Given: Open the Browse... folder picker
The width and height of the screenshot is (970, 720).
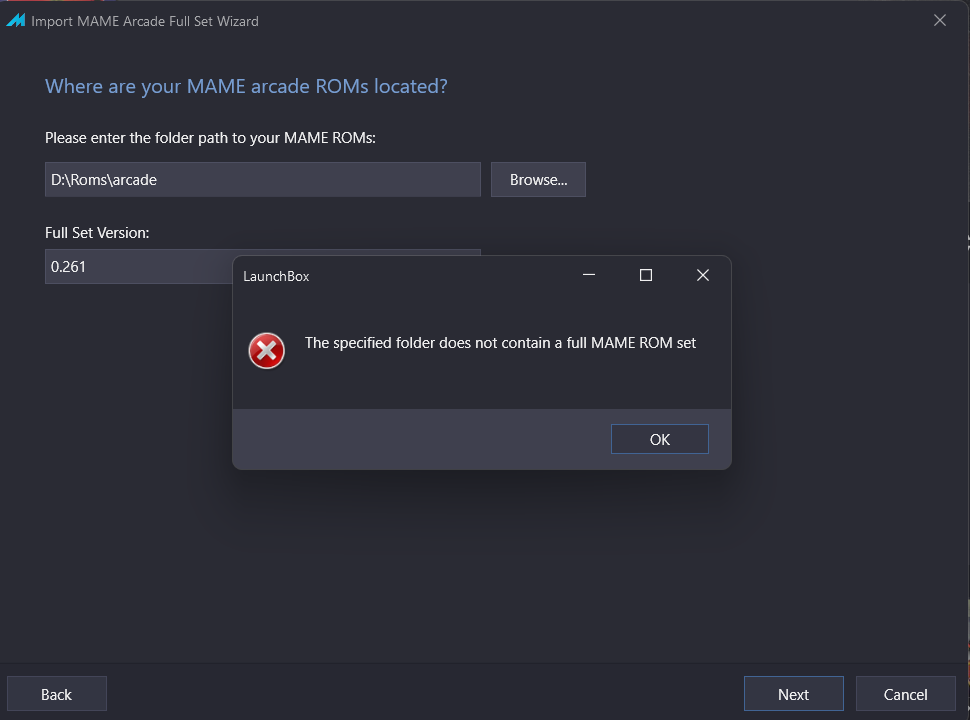Looking at the screenshot, I should (x=538, y=179).
